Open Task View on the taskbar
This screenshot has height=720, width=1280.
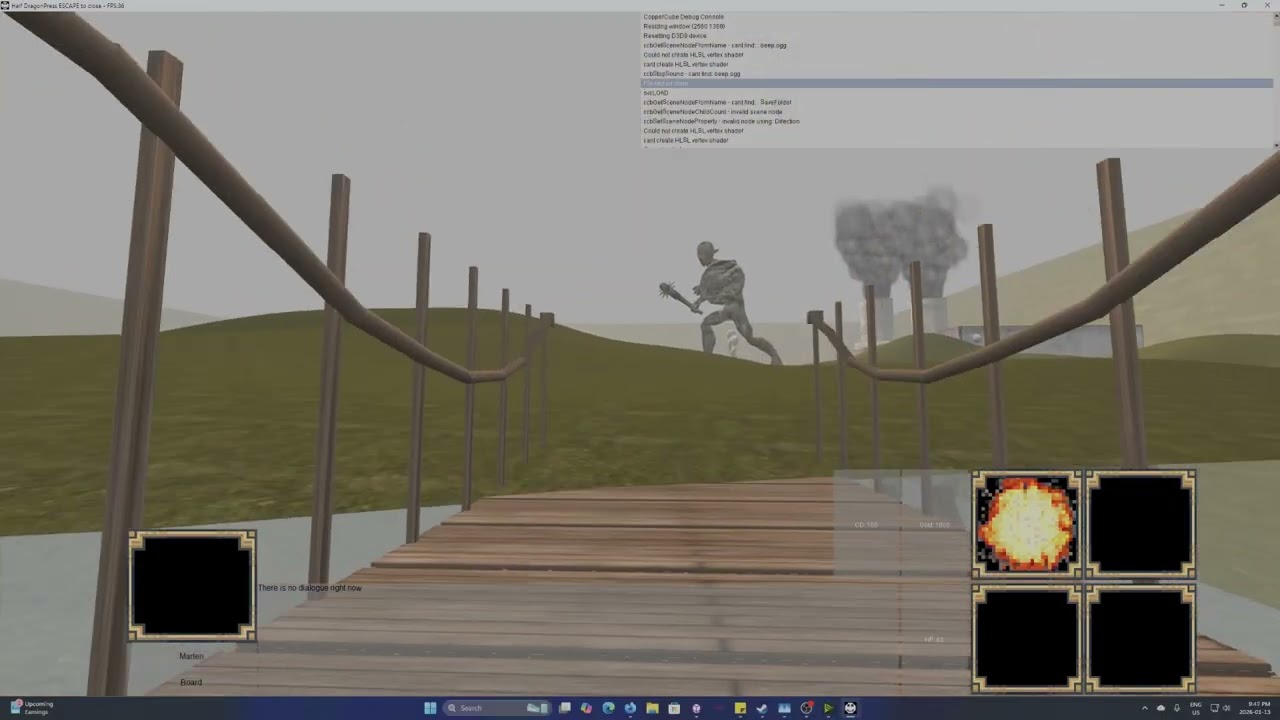pos(564,708)
